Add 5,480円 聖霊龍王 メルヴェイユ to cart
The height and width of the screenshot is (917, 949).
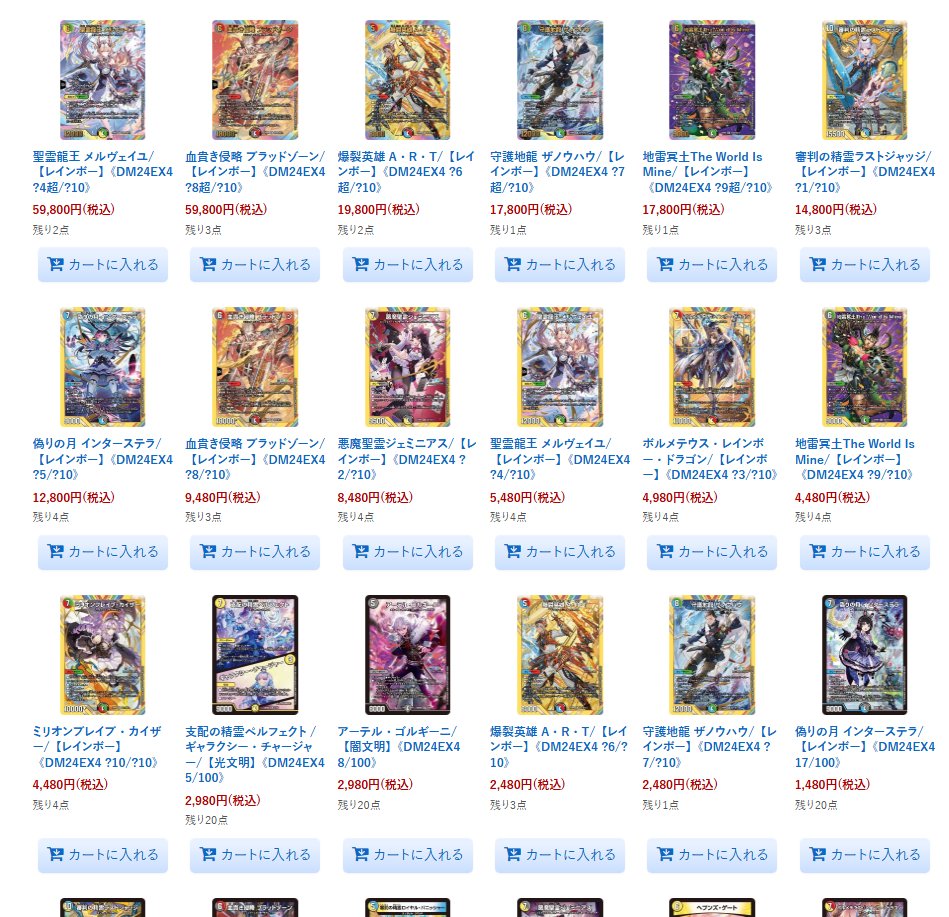(560, 552)
